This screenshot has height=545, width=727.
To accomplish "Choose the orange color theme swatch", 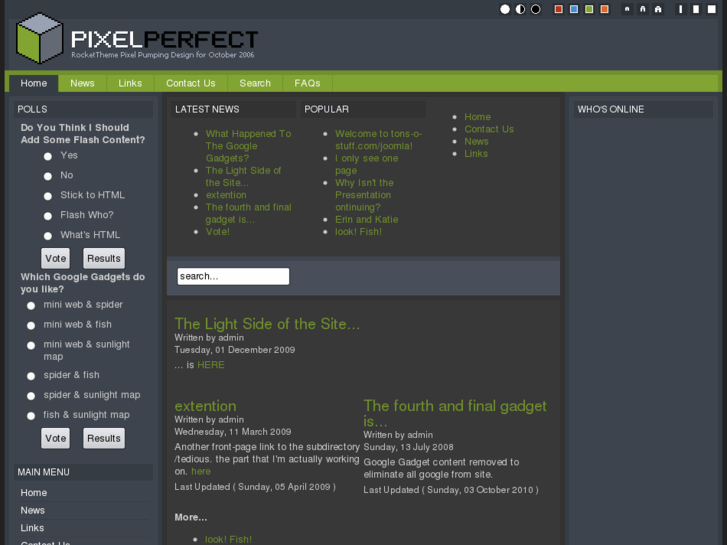I will tap(605, 9).
